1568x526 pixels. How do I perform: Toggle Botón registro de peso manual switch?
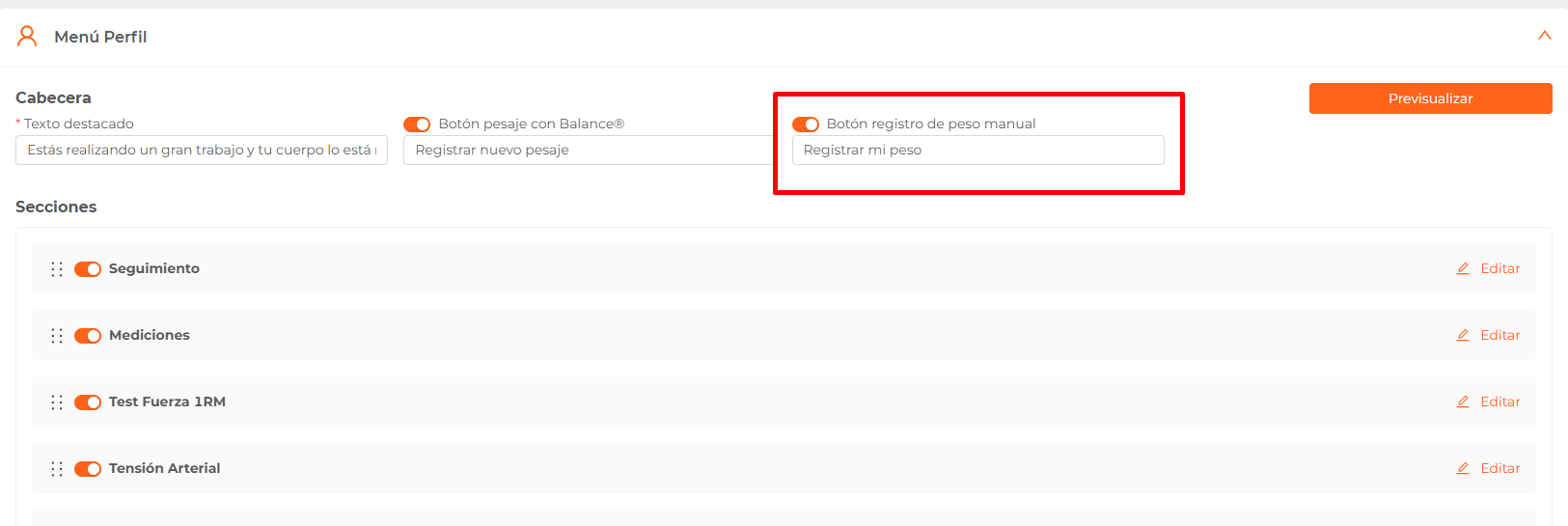coord(806,125)
